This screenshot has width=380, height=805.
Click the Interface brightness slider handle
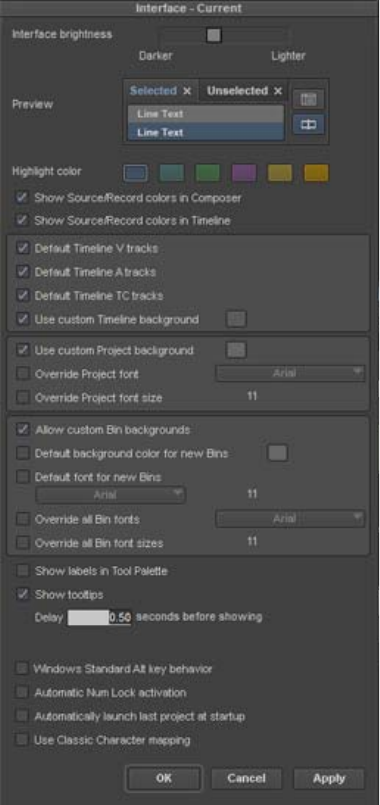tap(214, 35)
